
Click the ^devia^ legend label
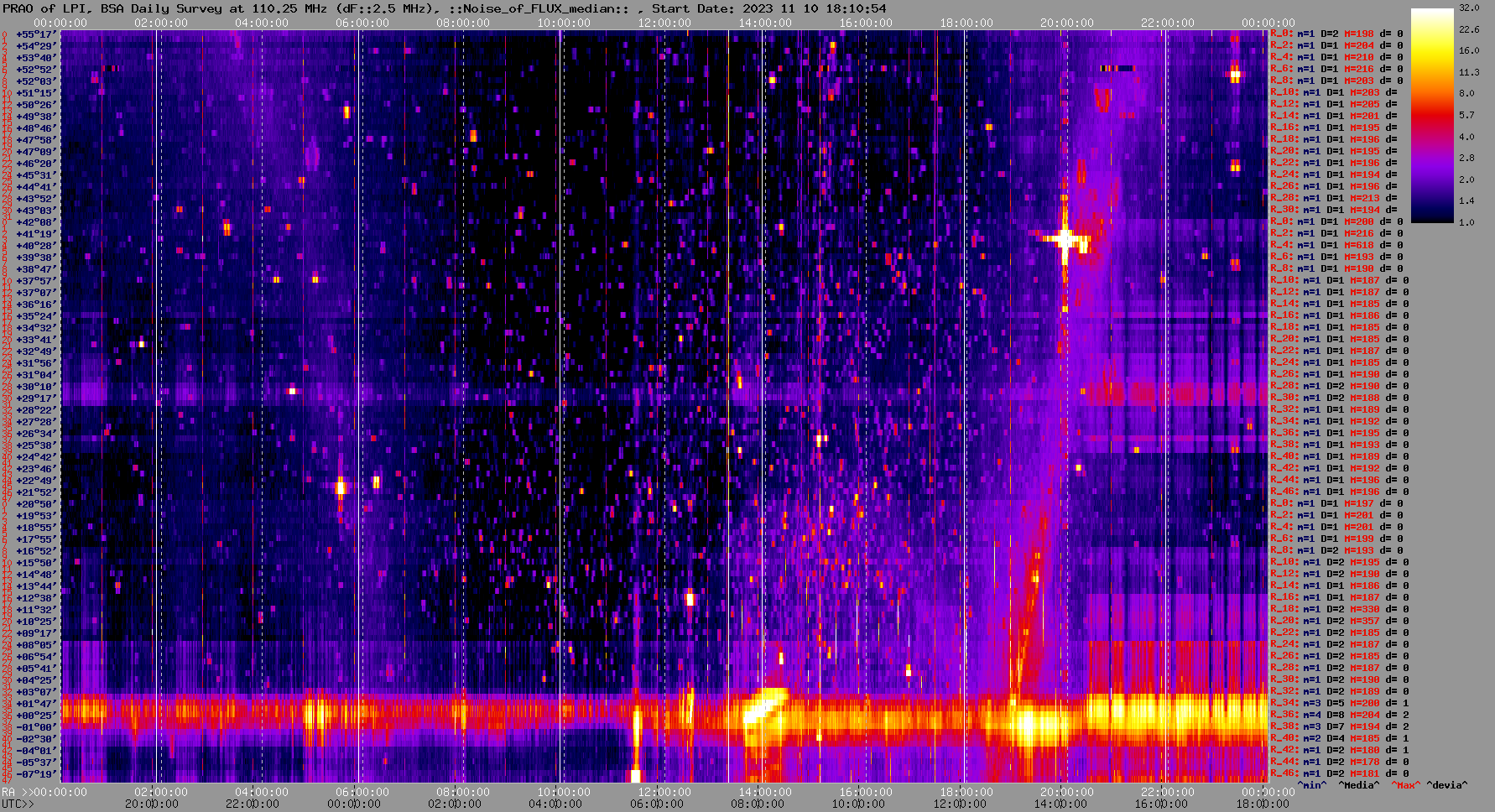click(x=1447, y=785)
